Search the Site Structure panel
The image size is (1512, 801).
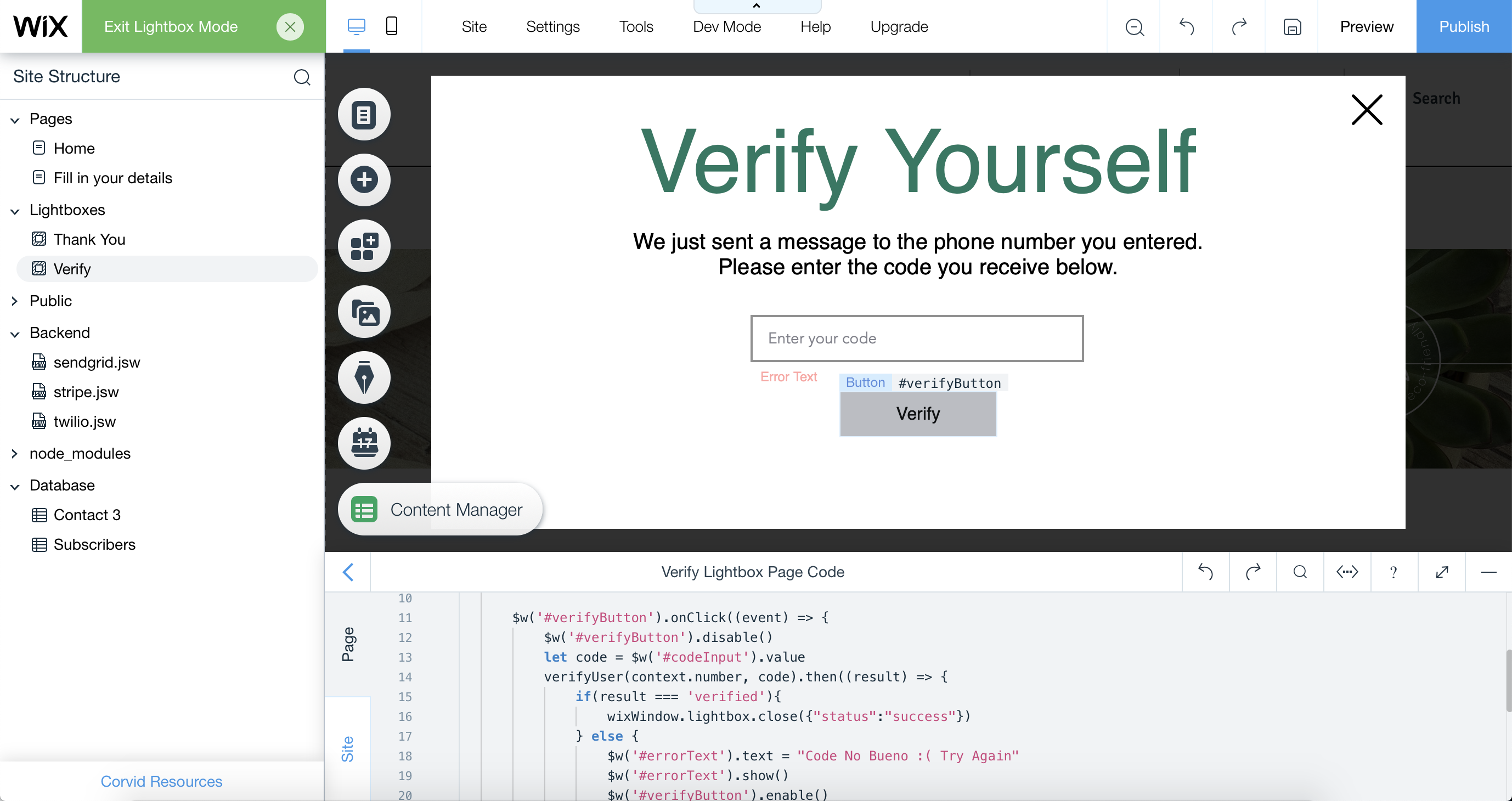302,77
